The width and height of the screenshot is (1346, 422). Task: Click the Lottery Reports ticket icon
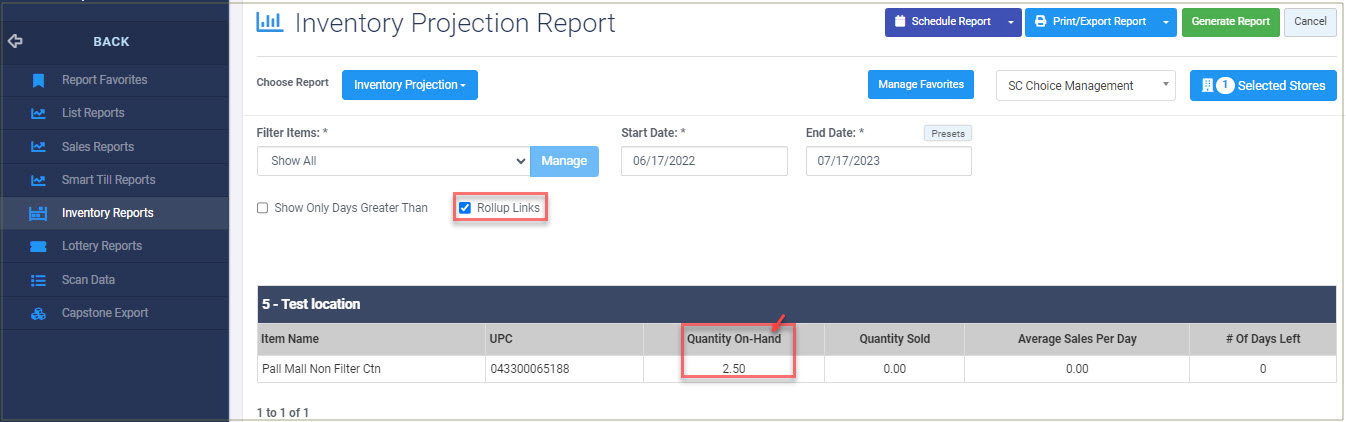tap(38, 246)
